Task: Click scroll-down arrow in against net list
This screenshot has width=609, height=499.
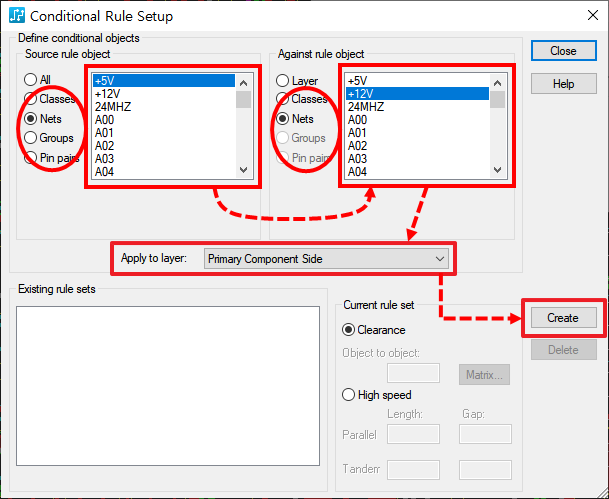Action: click(x=497, y=170)
